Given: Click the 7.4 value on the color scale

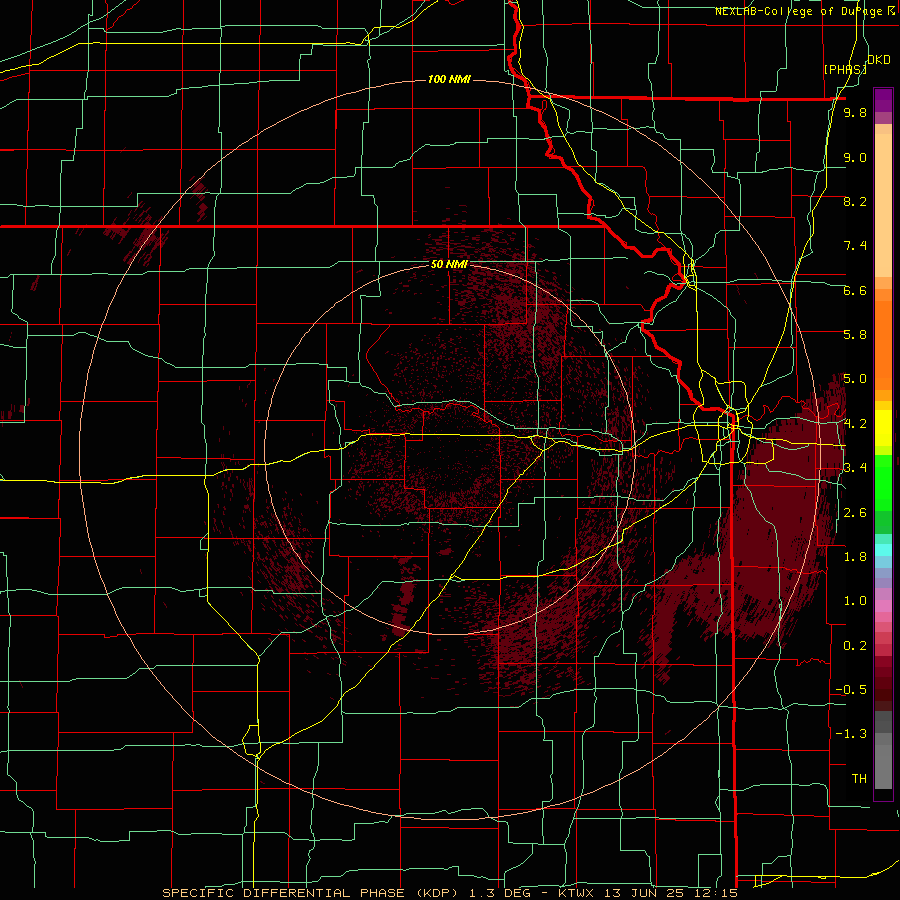Looking at the screenshot, I should pos(855,246).
